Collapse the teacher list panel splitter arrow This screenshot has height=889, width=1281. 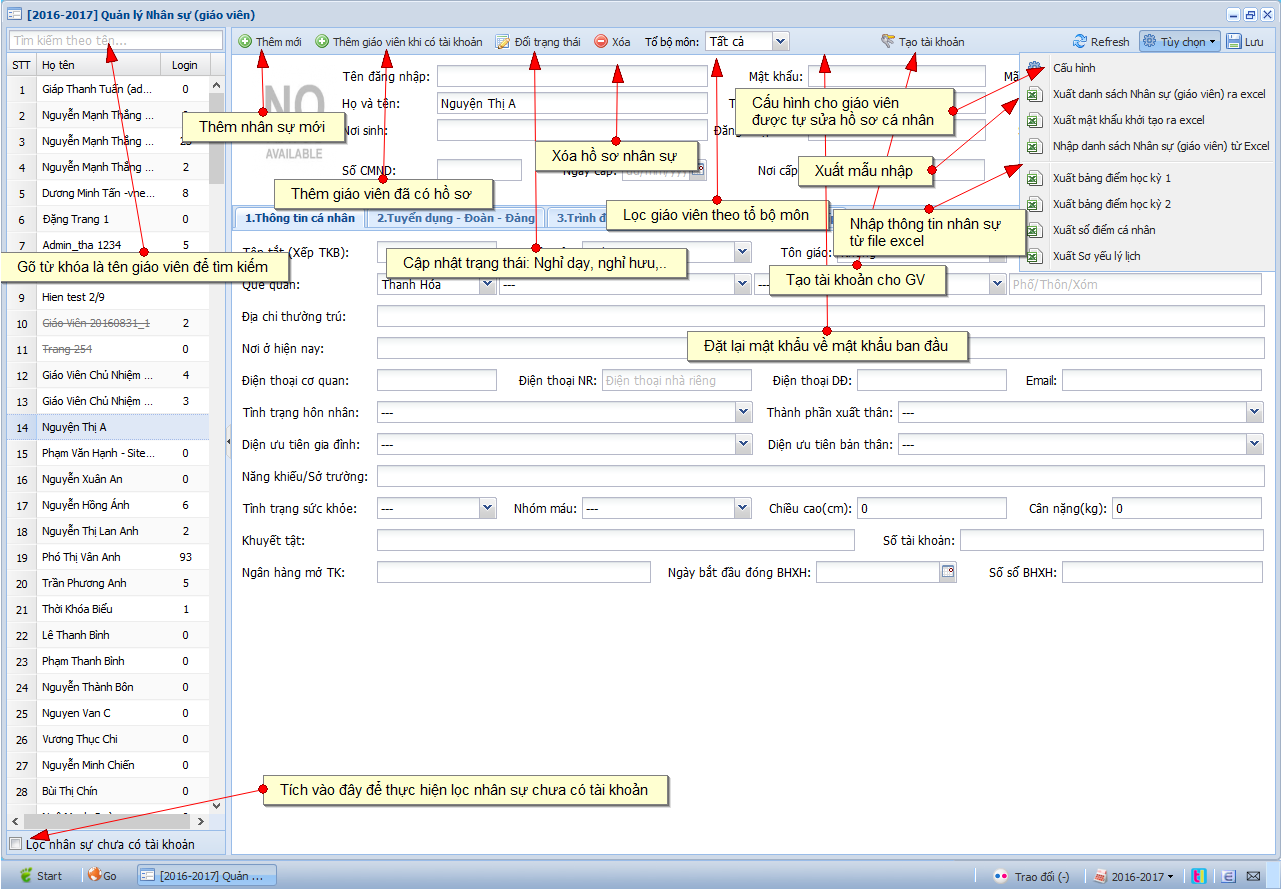point(228,441)
